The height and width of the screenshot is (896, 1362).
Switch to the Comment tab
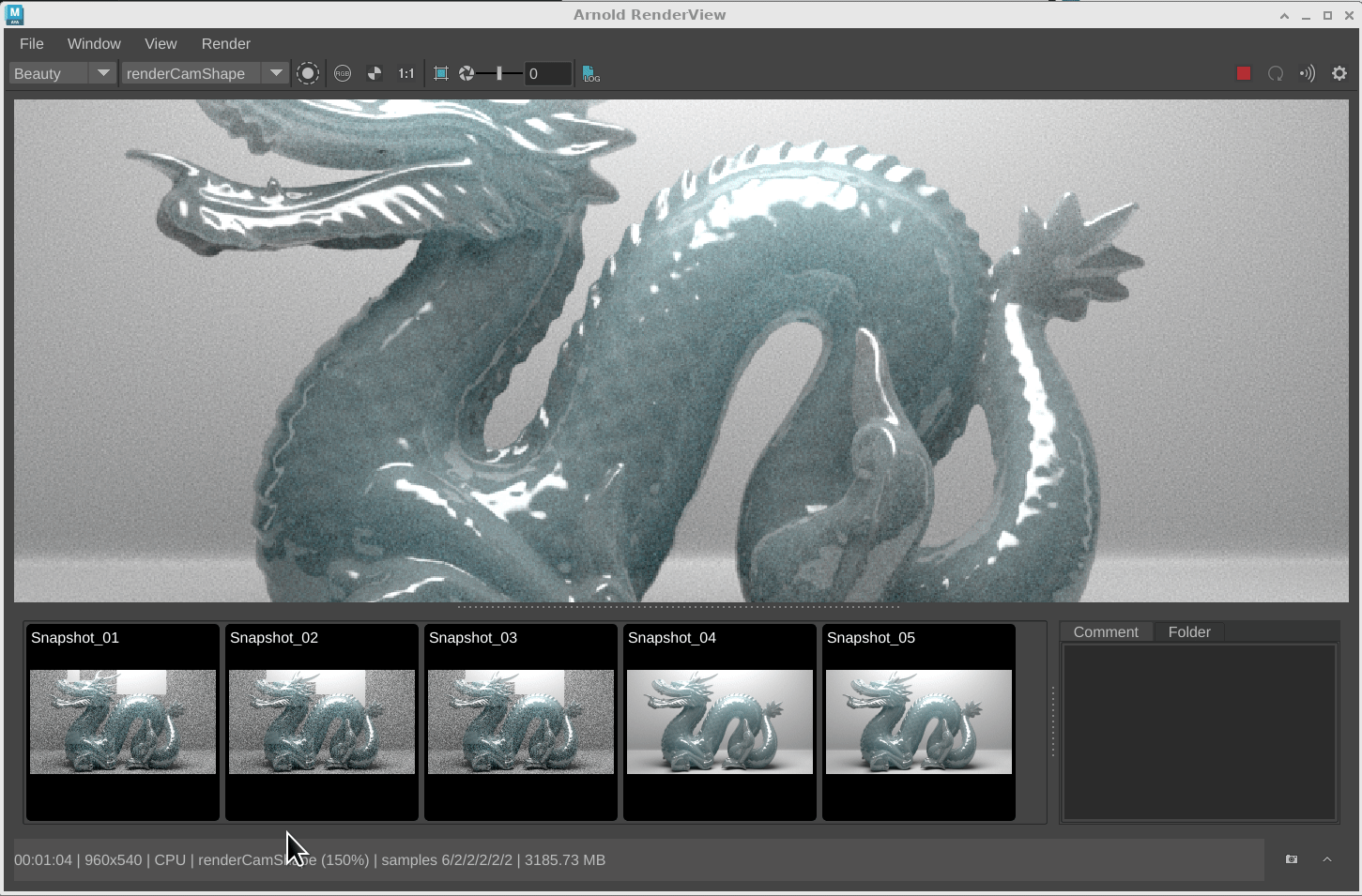1106,632
